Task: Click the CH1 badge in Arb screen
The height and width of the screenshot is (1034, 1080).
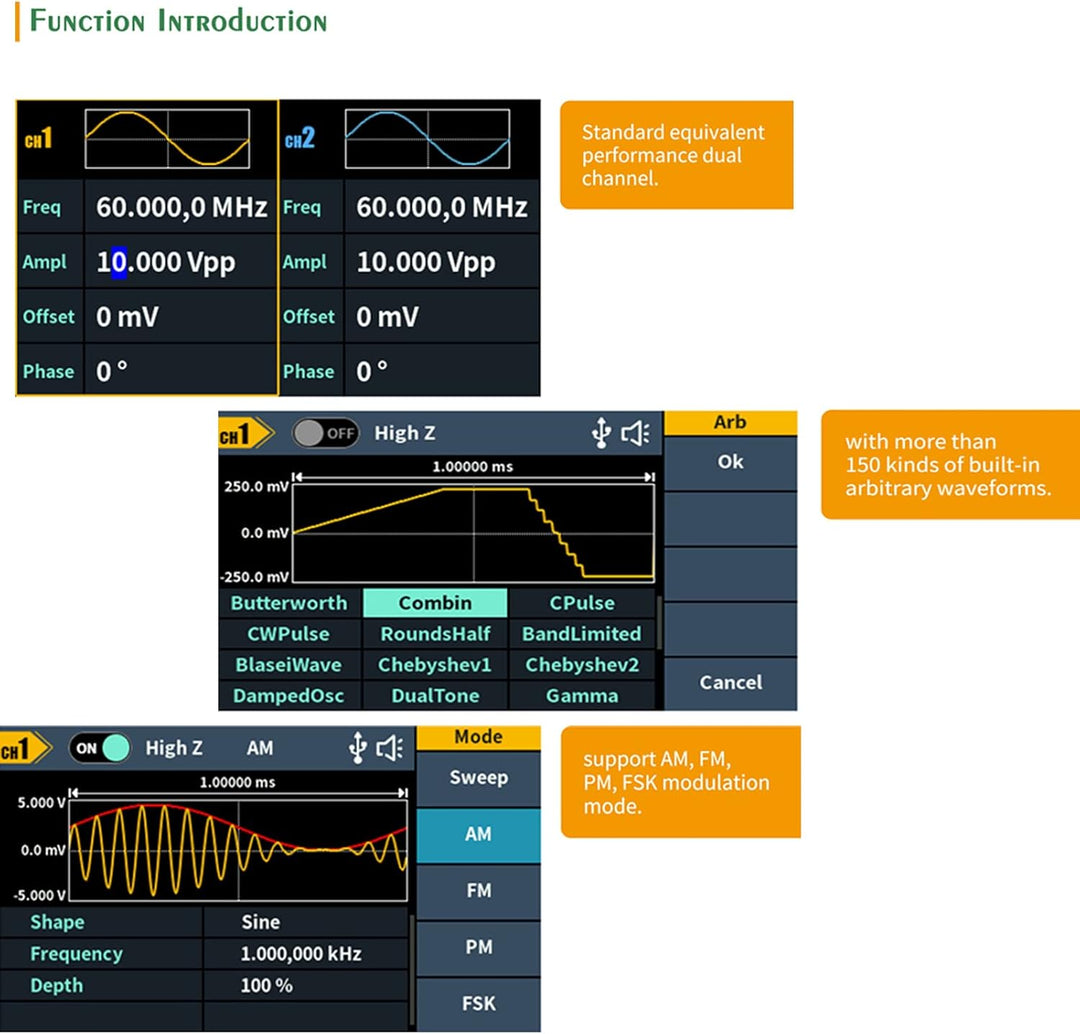Action: (x=244, y=434)
